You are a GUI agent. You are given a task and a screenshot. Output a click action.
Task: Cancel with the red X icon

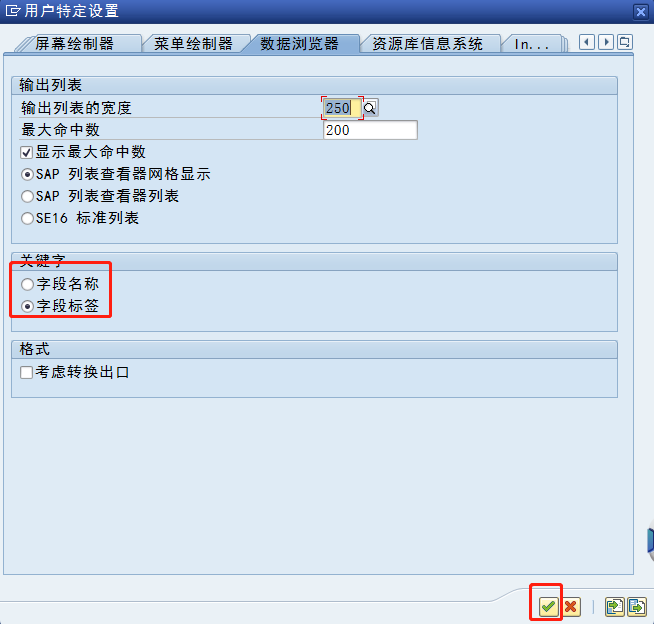(x=571, y=606)
